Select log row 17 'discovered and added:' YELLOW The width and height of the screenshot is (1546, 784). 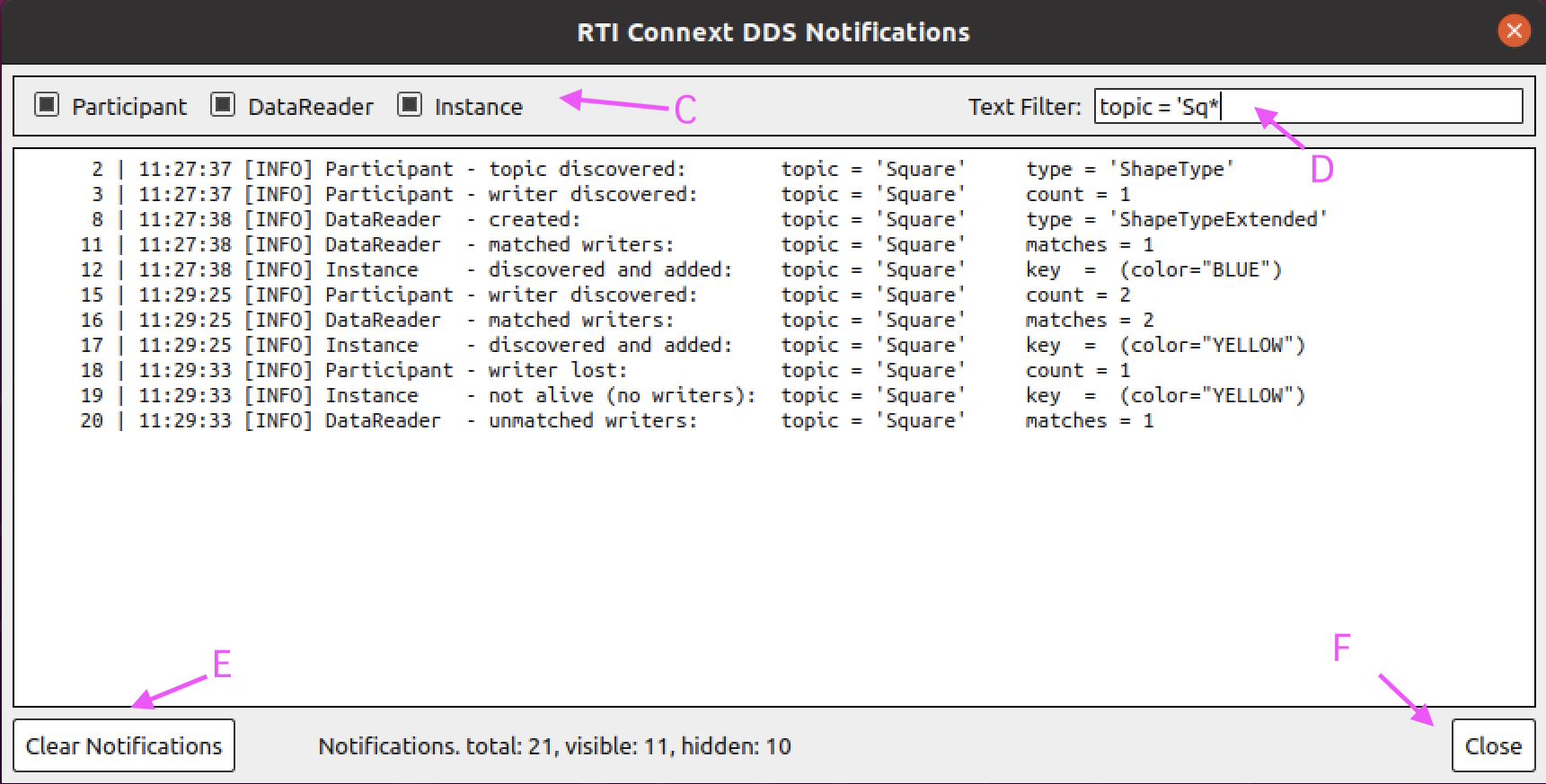click(692, 345)
